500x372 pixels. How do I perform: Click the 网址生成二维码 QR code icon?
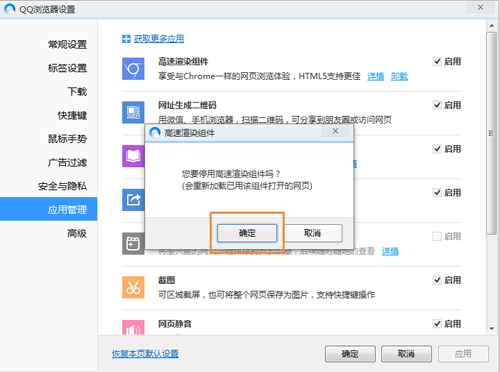pos(133,112)
